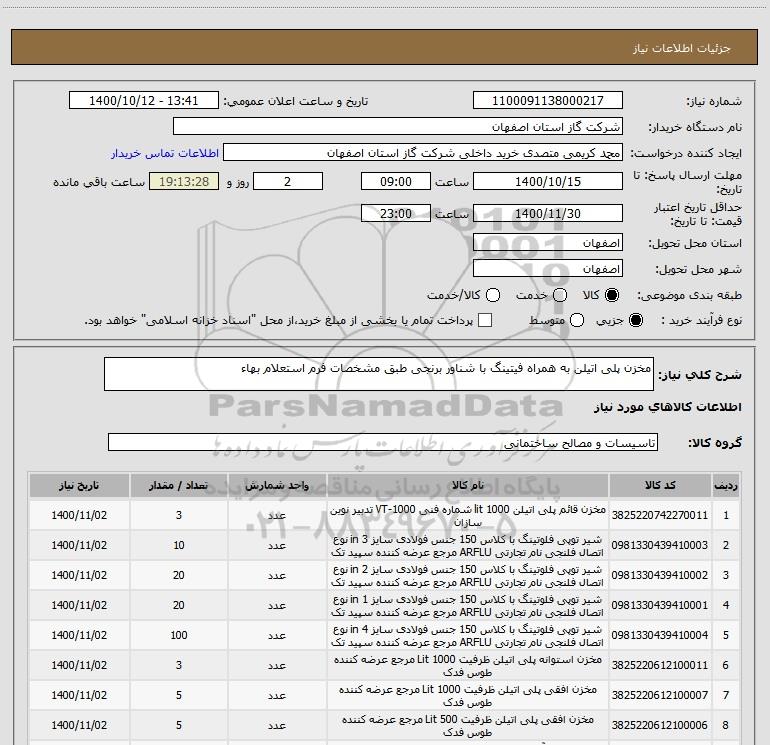The width and height of the screenshot is (770, 745).
Task: Click row 7 item name مخزن افقی Lit 1000
Action: (468, 695)
